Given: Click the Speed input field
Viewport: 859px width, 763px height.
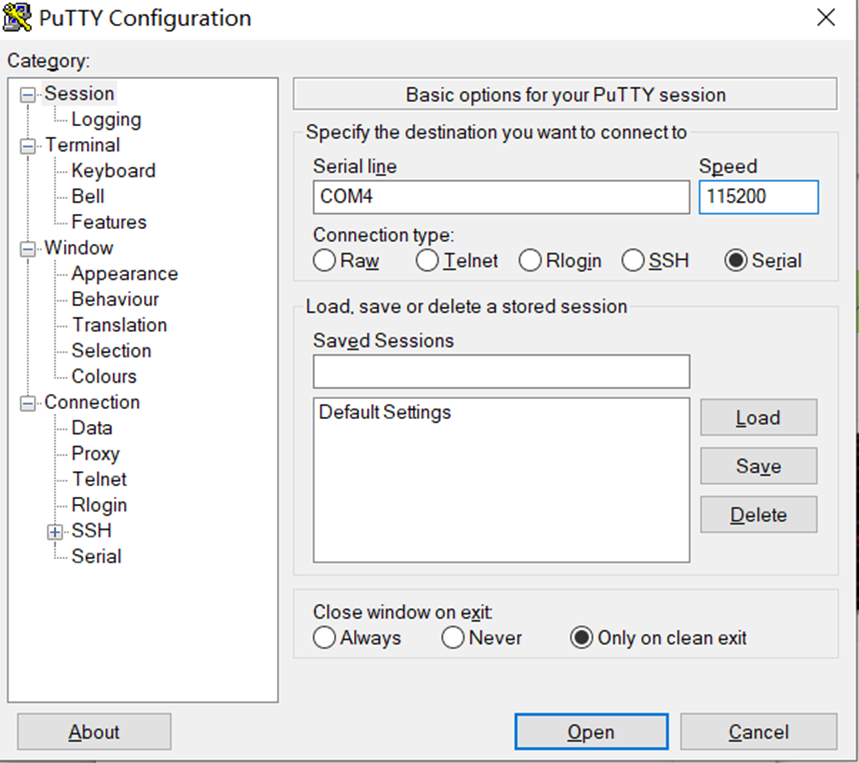Looking at the screenshot, I should pyautogui.click(x=758, y=197).
